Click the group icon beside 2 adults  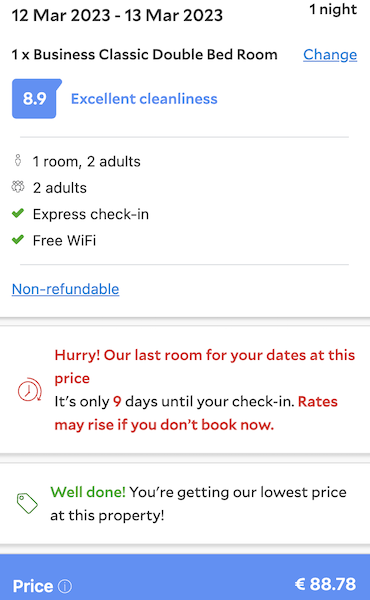click(18, 187)
